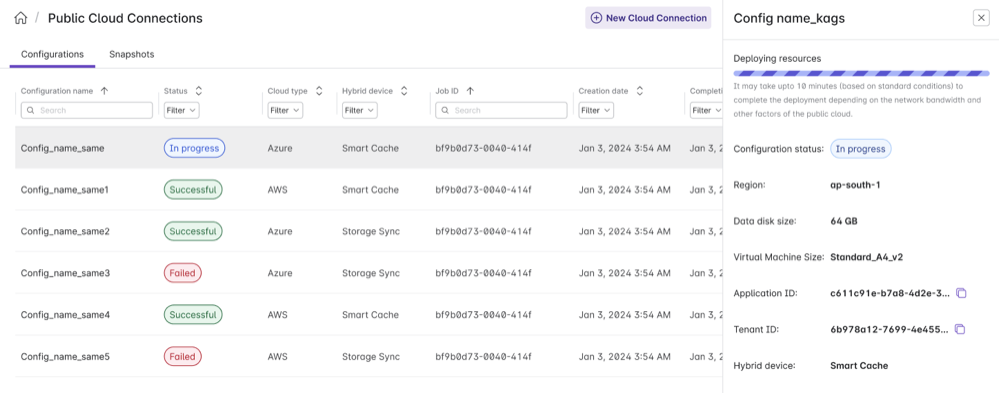Sort the Hybrid device column

pyautogui.click(x=404, y=91)
